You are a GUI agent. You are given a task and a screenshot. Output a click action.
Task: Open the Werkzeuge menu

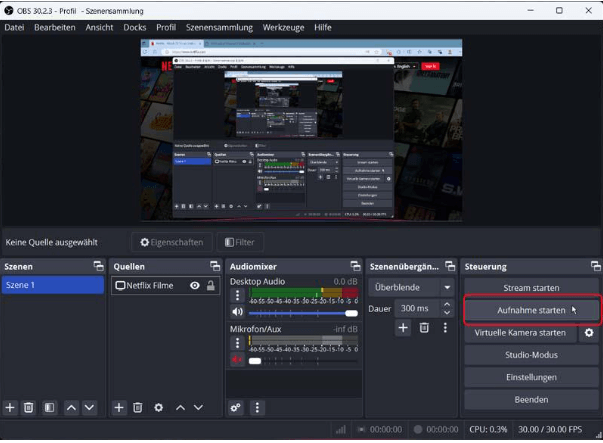pyautogui.click(x=283, y=27)
